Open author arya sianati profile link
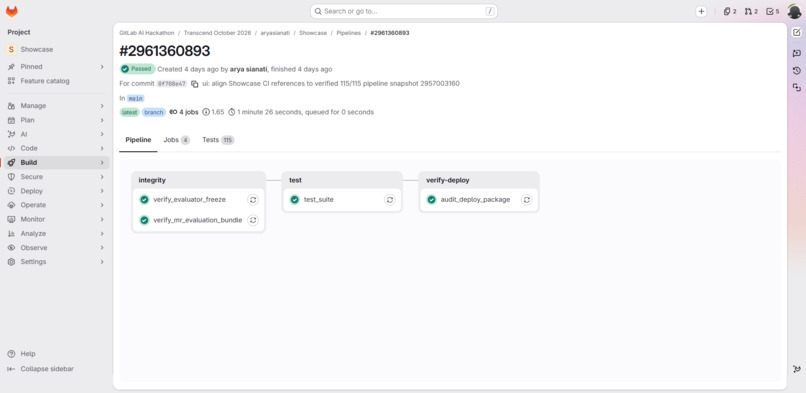 click(x=249, y=69)
